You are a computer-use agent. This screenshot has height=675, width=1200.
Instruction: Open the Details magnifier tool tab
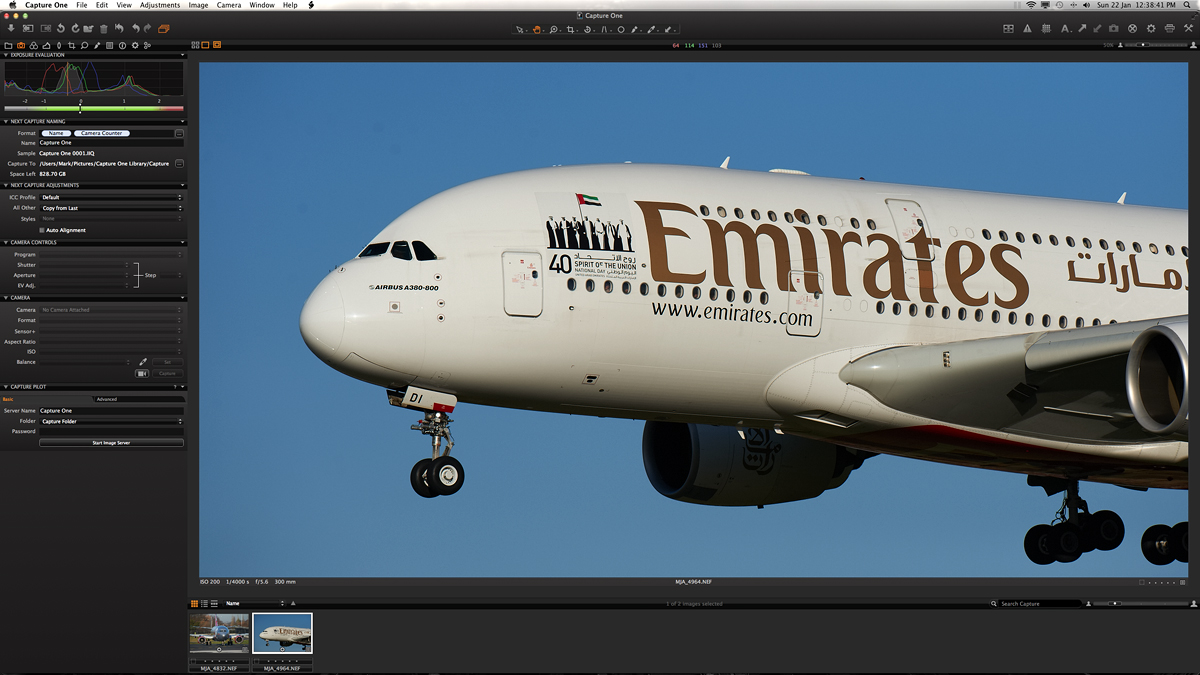(85, 45)
